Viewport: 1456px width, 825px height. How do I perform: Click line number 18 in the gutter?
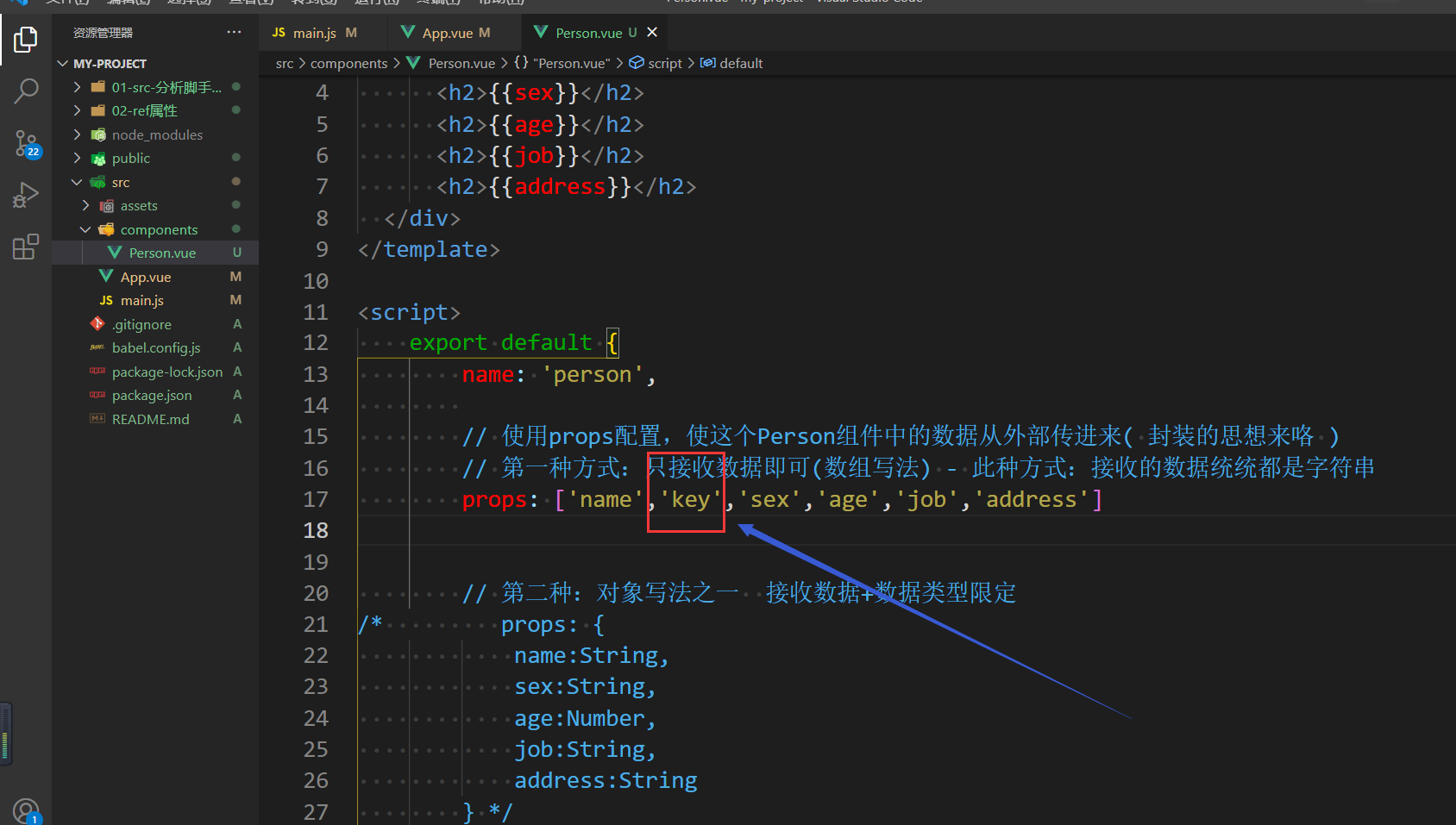316,530
